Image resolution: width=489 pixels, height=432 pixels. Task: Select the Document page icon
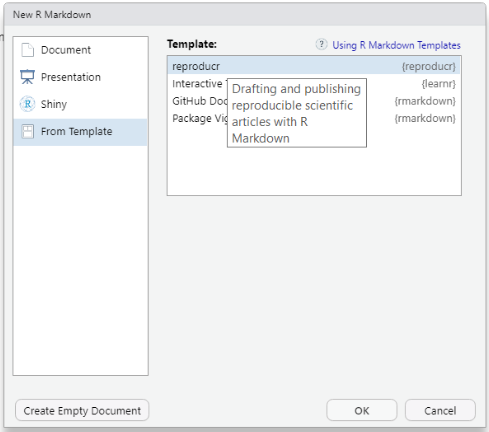(x=27, y=50)
